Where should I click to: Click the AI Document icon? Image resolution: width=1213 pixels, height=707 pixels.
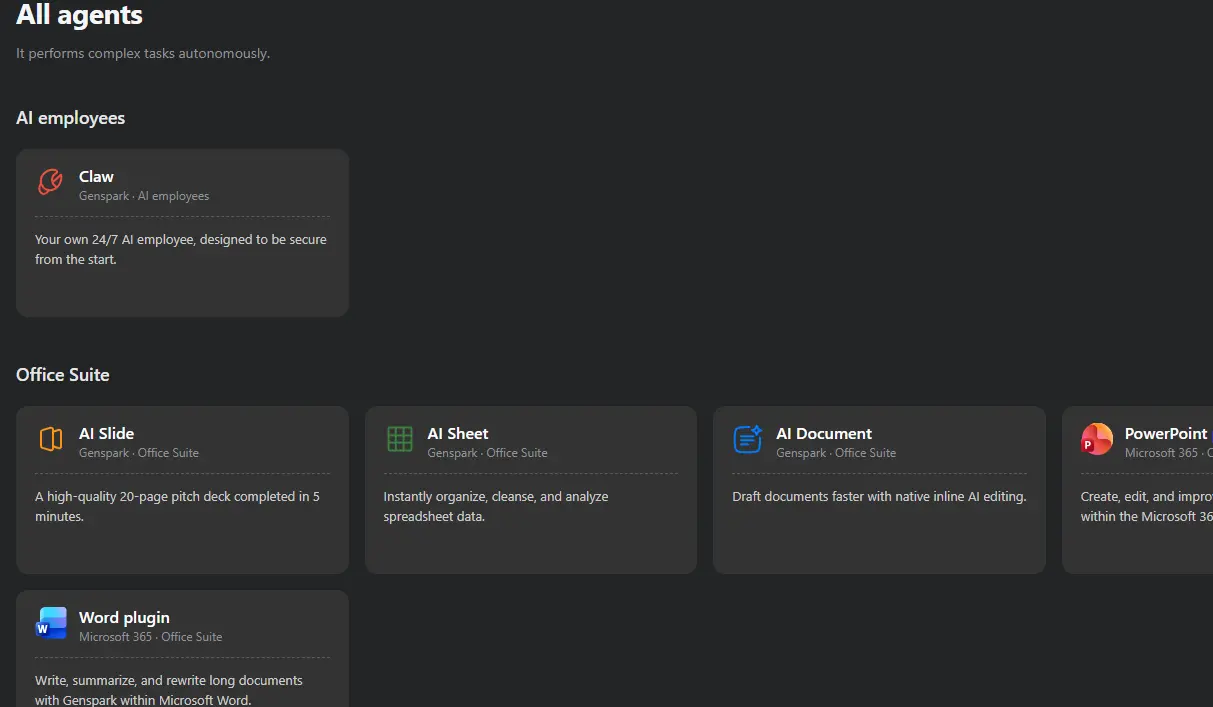(748, 439)
